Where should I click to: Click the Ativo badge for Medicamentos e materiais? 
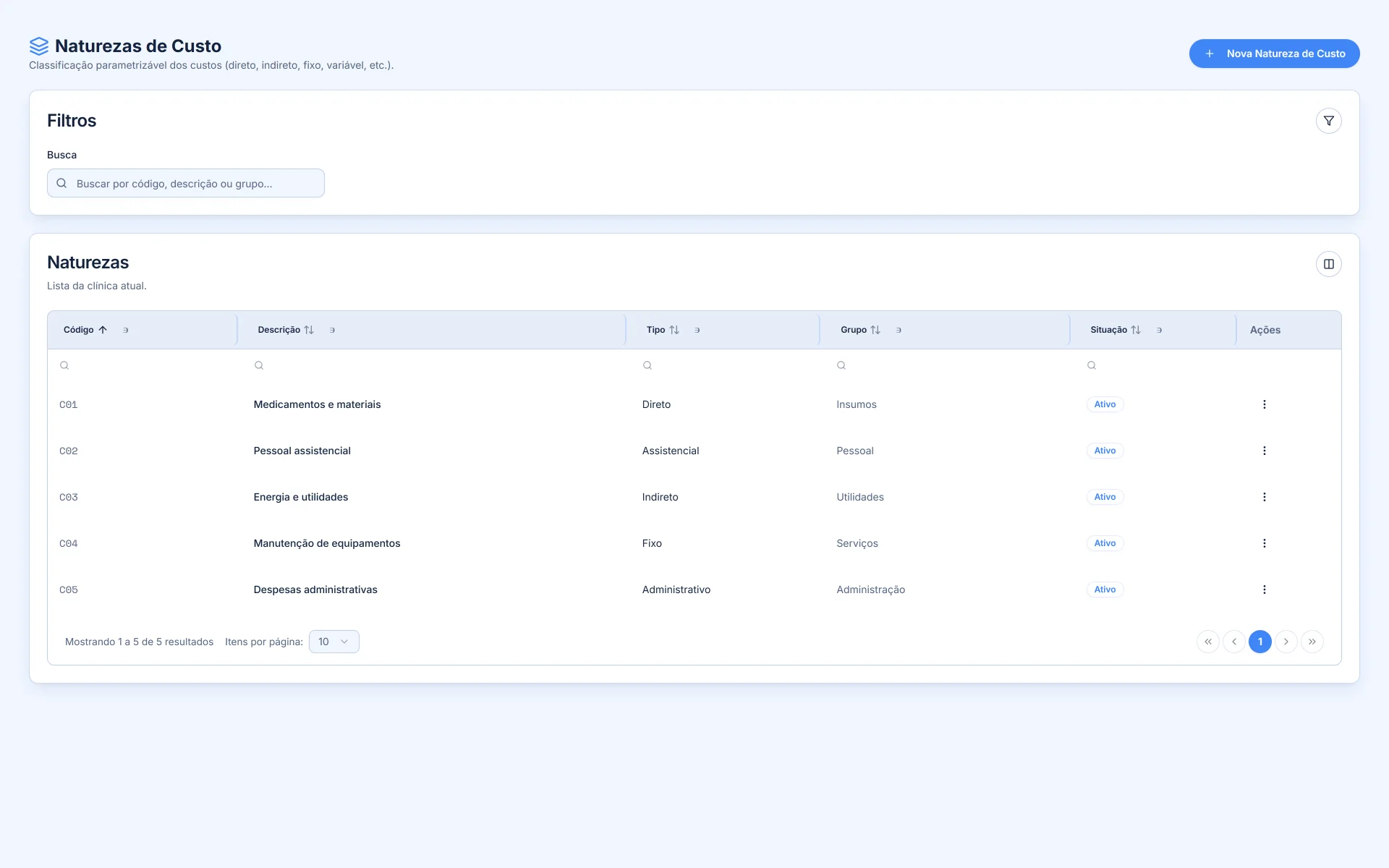[1105, 404]
